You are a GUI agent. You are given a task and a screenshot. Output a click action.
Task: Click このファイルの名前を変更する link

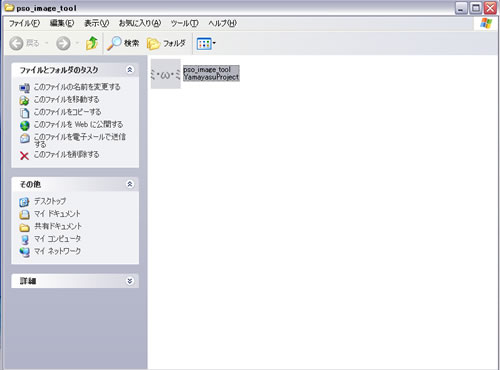pyautogui.click(x=77, y=87)
